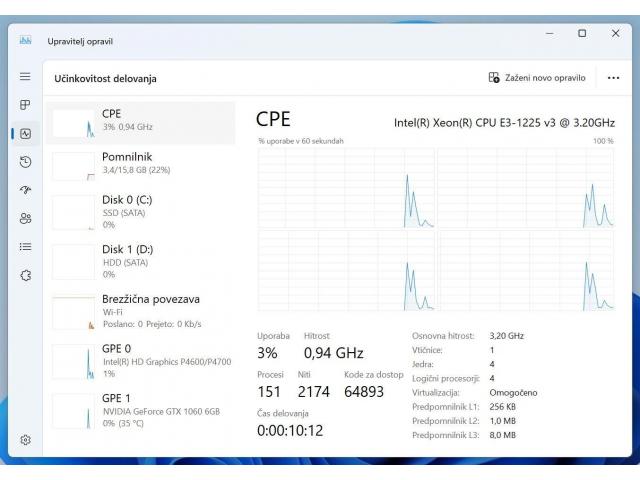This screenshot has width=640, height=480.
Task: Click the 0:00:10:12 Čas delovanja value
Action: click(290, 431)
